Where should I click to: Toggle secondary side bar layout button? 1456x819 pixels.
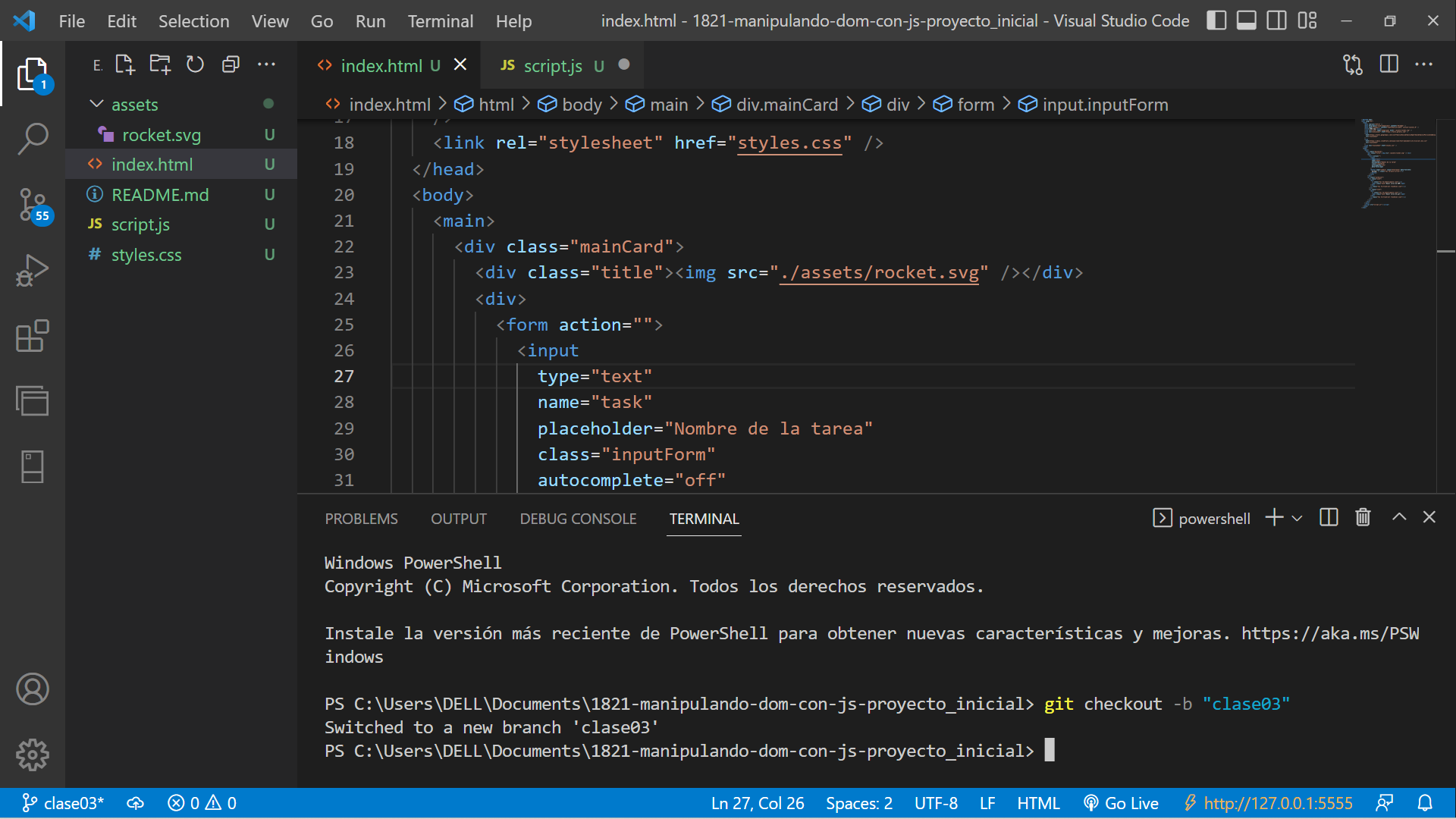1277,20
